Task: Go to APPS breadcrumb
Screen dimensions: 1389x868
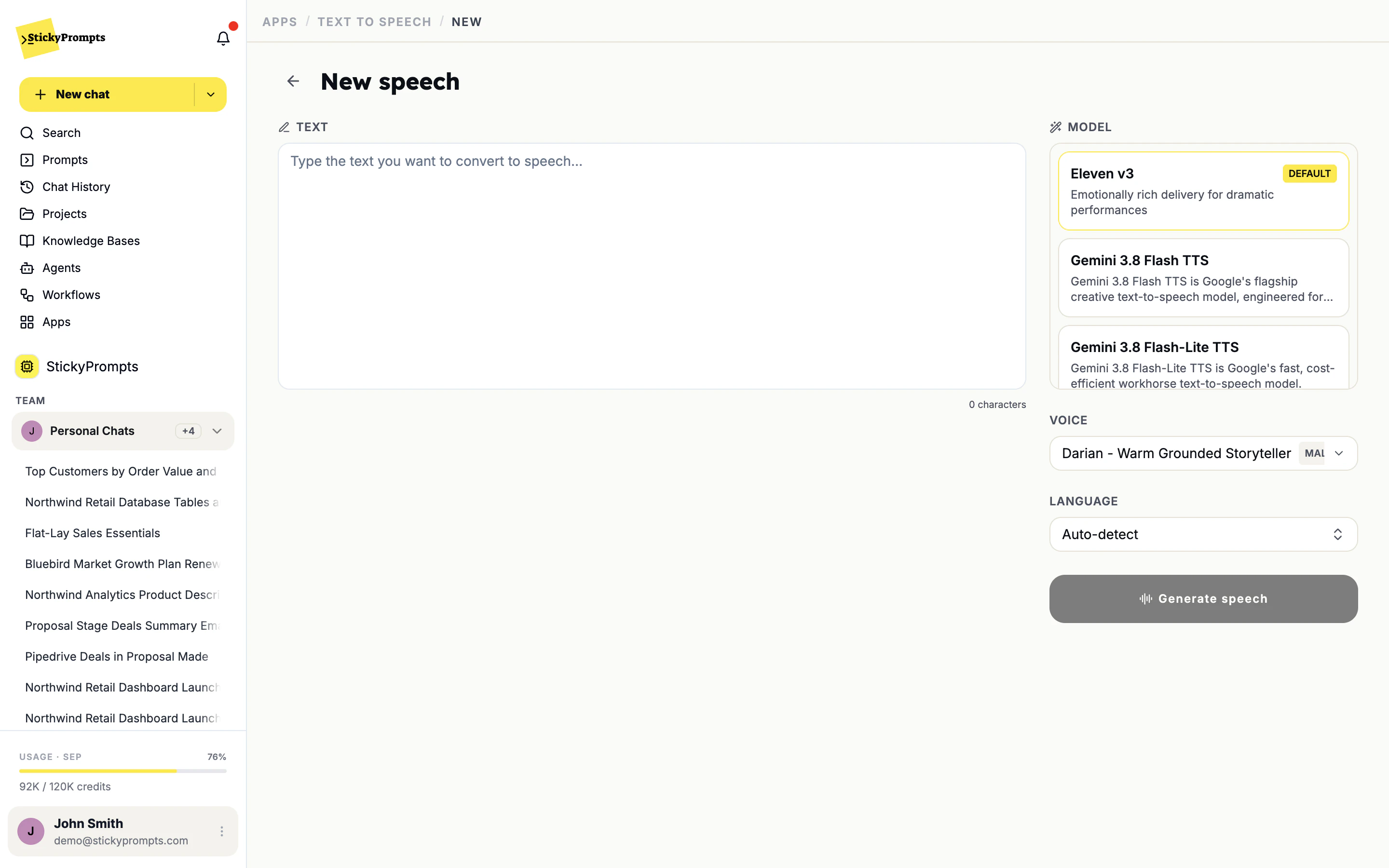Action: coord(280,22)
